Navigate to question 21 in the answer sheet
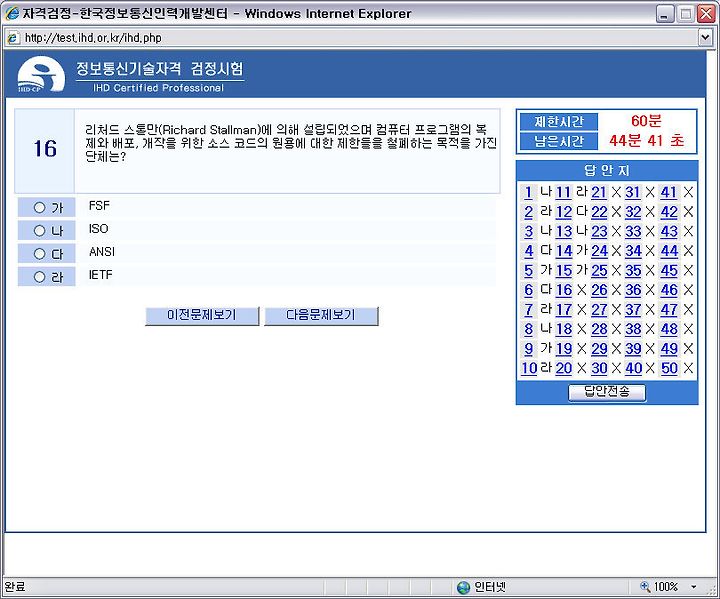The height and width of the screenshot is (599, 720). [599, 192]
